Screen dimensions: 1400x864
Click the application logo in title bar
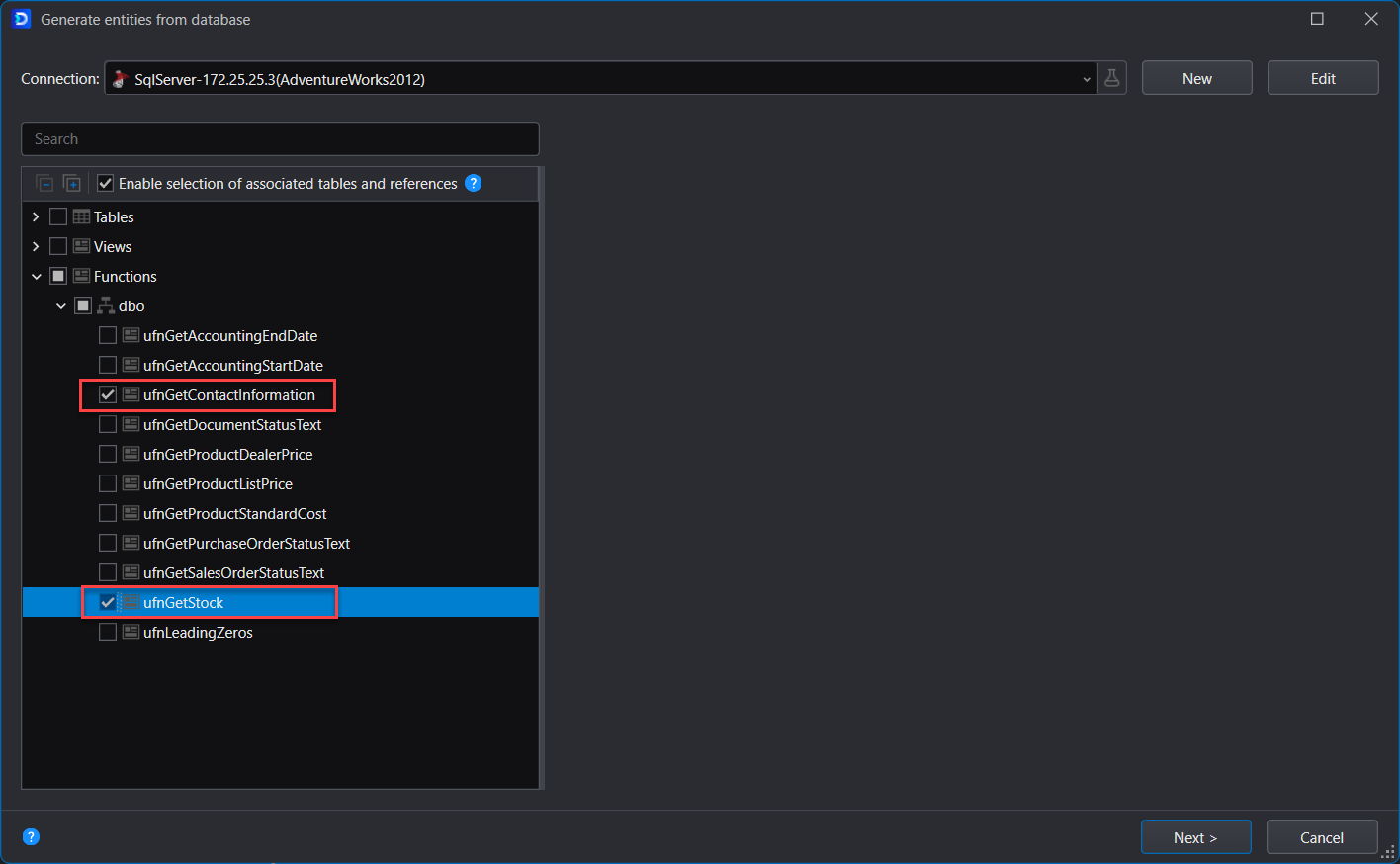(20, 19)
